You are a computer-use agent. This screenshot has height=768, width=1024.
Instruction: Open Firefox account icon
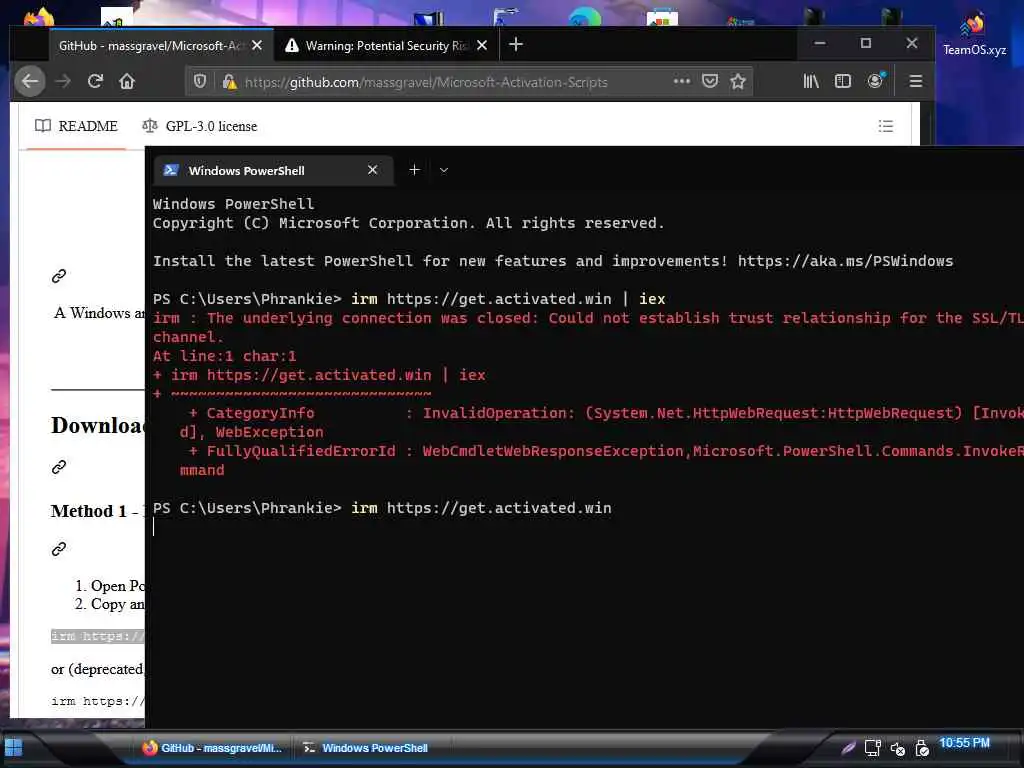876,80
